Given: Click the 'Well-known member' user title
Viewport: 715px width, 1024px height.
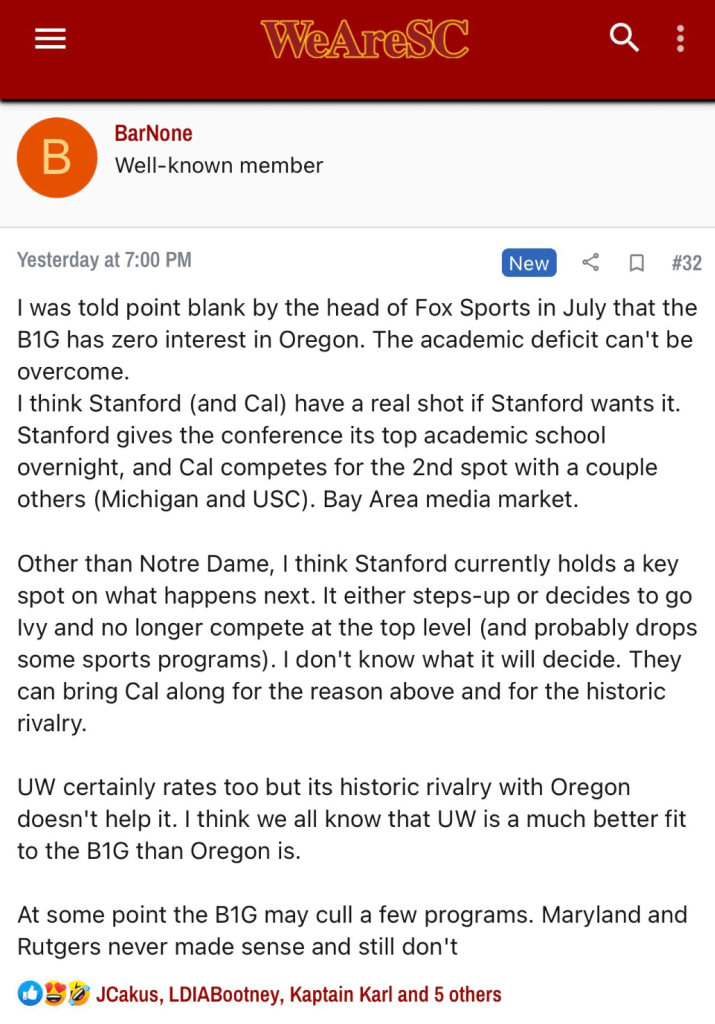Looking at the screenshot, I should pos(219,166).
